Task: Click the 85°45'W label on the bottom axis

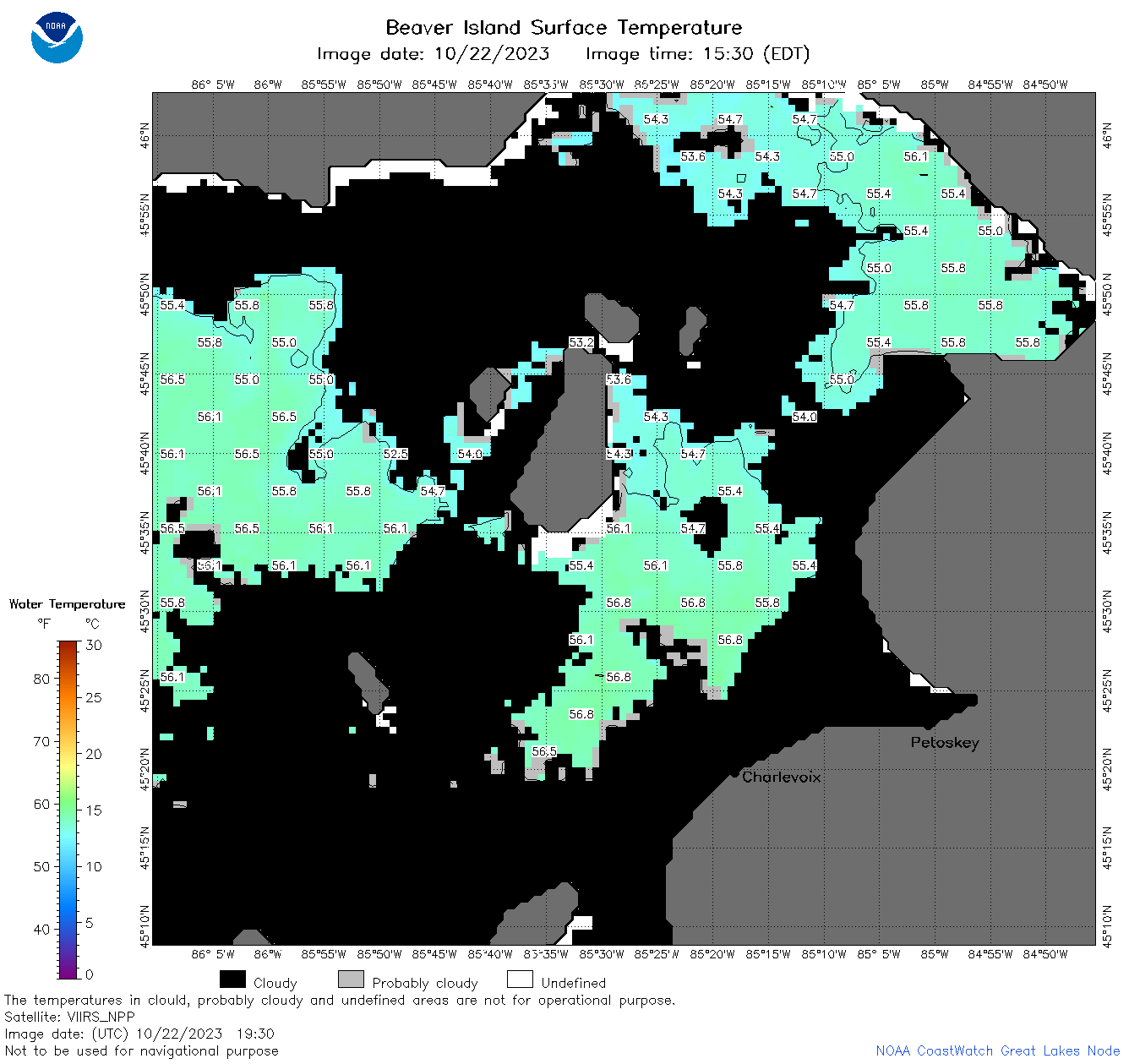Action: coord(434,954)
